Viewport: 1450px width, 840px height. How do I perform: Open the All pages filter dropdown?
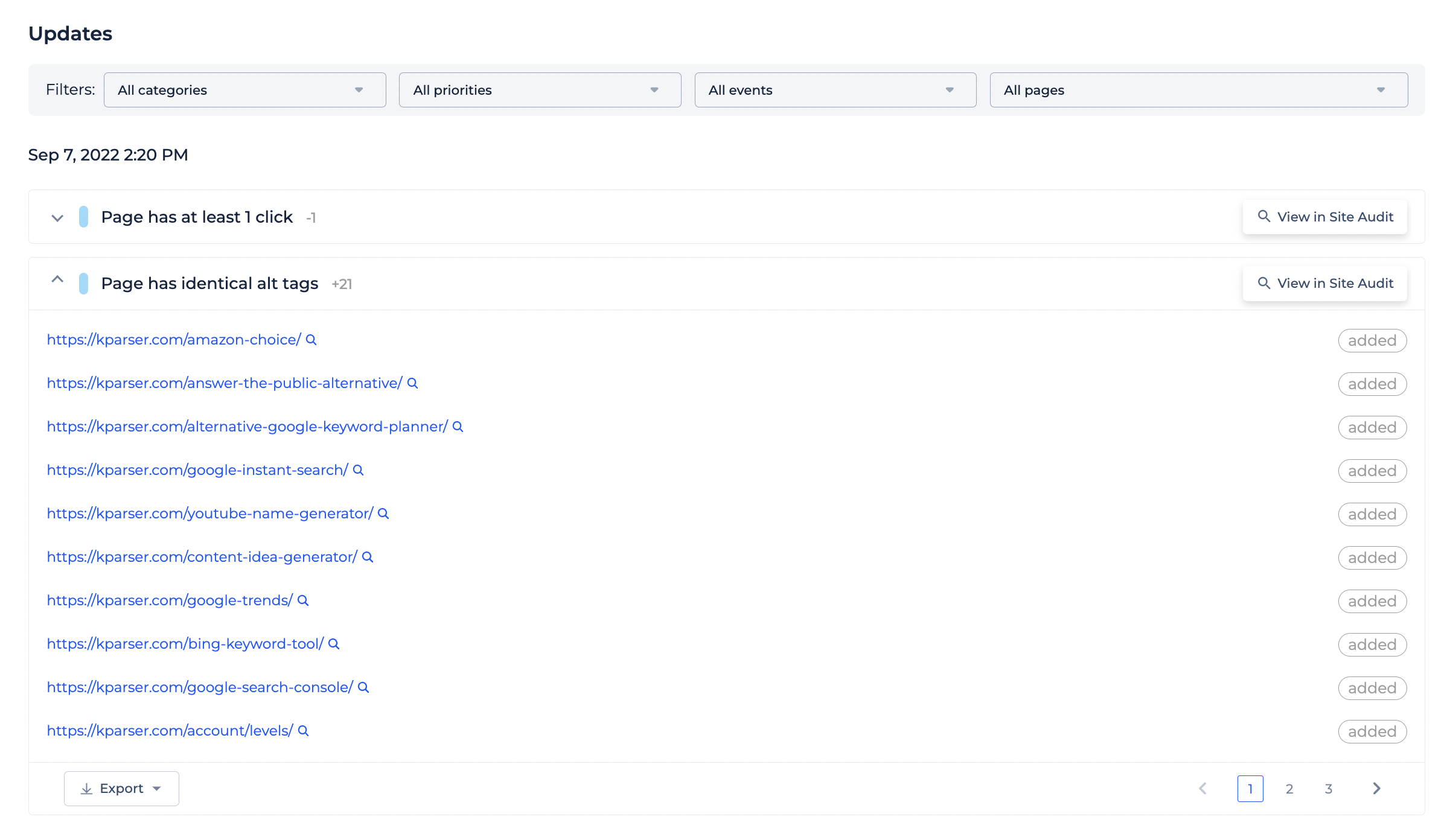click(1199, 90)
